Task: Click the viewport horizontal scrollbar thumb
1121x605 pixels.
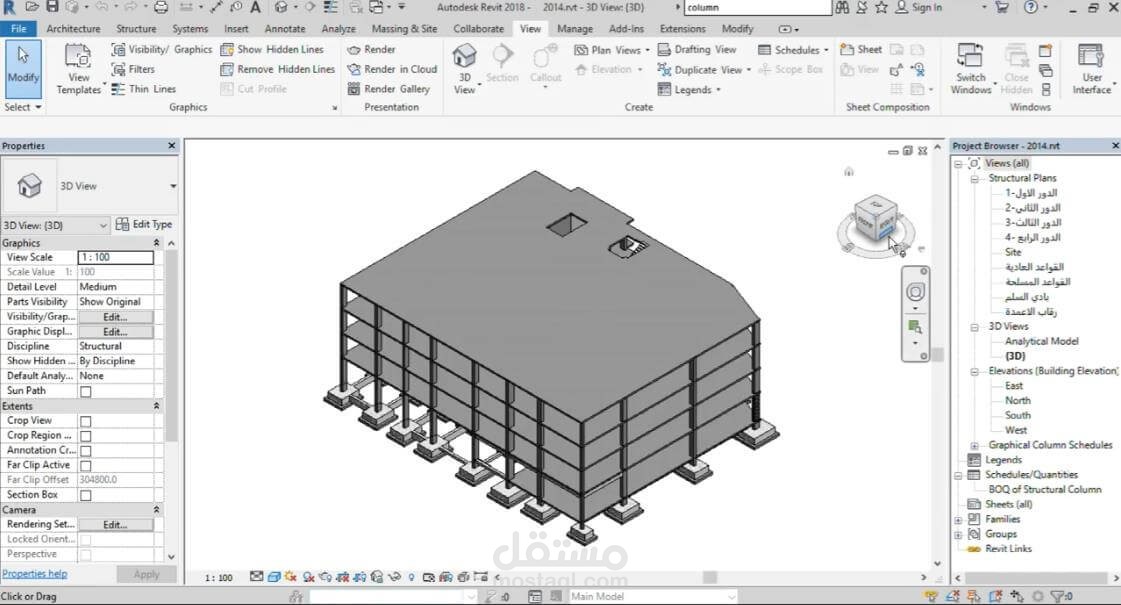Action: pos(709,576)
